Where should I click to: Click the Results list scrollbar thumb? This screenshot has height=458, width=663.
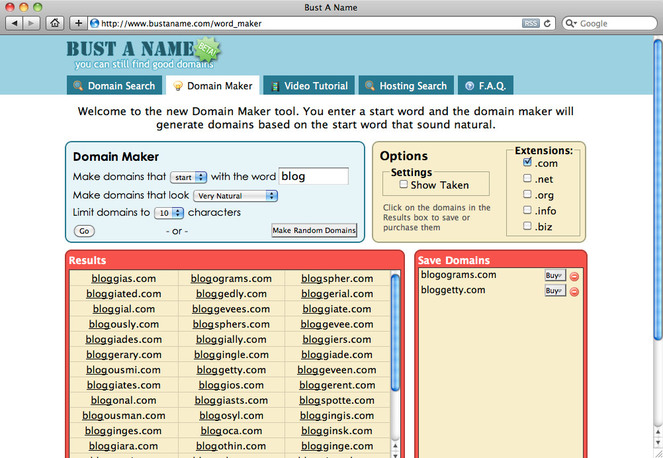click(395, 332)
